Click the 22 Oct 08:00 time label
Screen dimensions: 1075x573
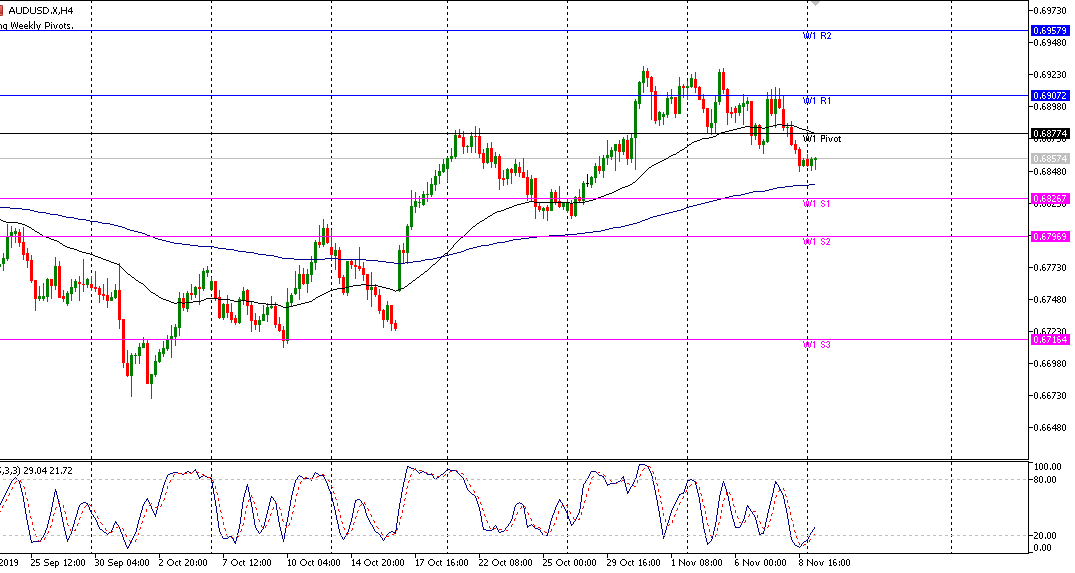pyautogui.click(x=505, y=563)
